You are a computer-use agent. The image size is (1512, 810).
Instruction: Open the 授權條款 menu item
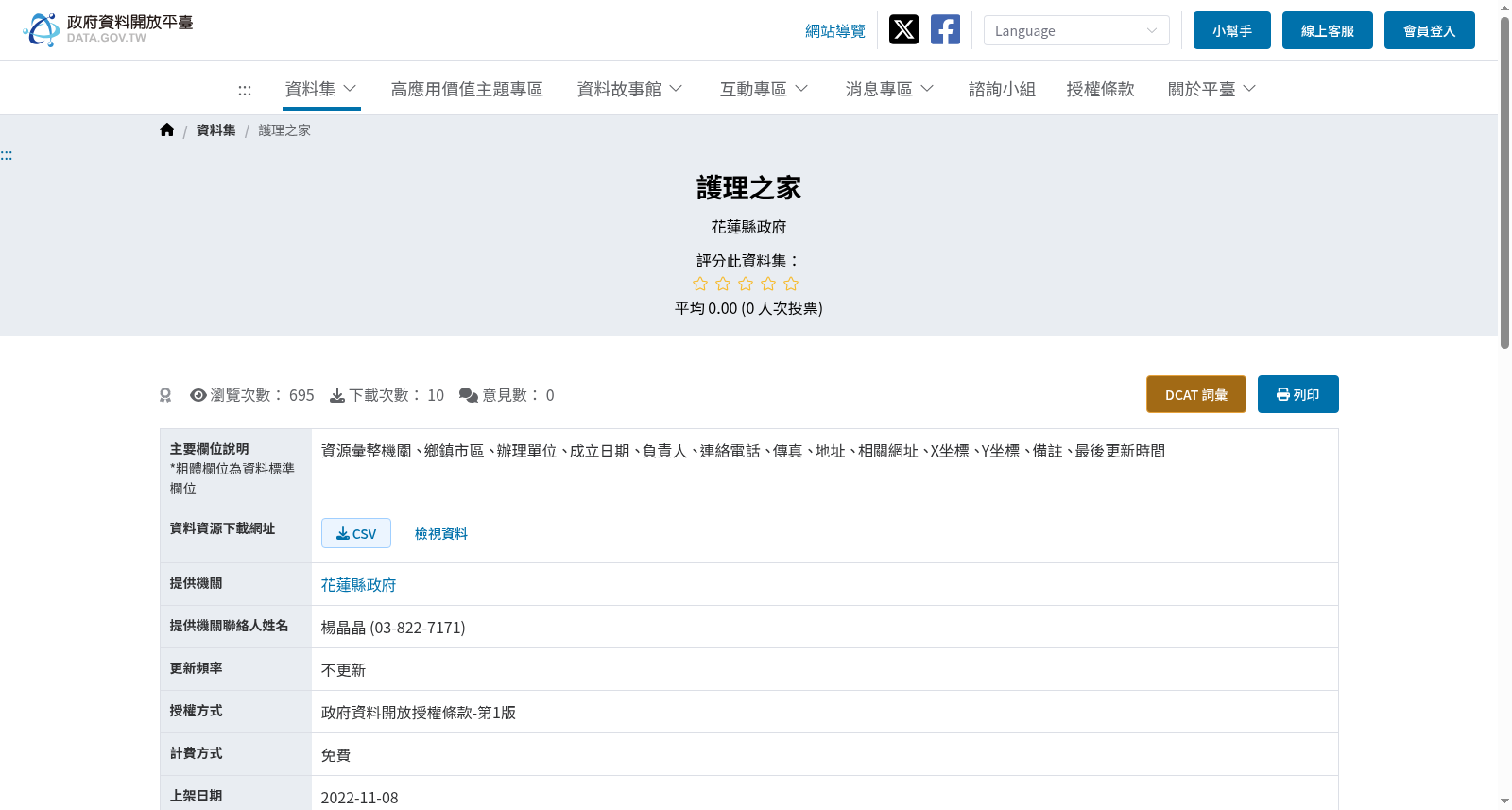pyautogui.click(x=1100, y=89)
